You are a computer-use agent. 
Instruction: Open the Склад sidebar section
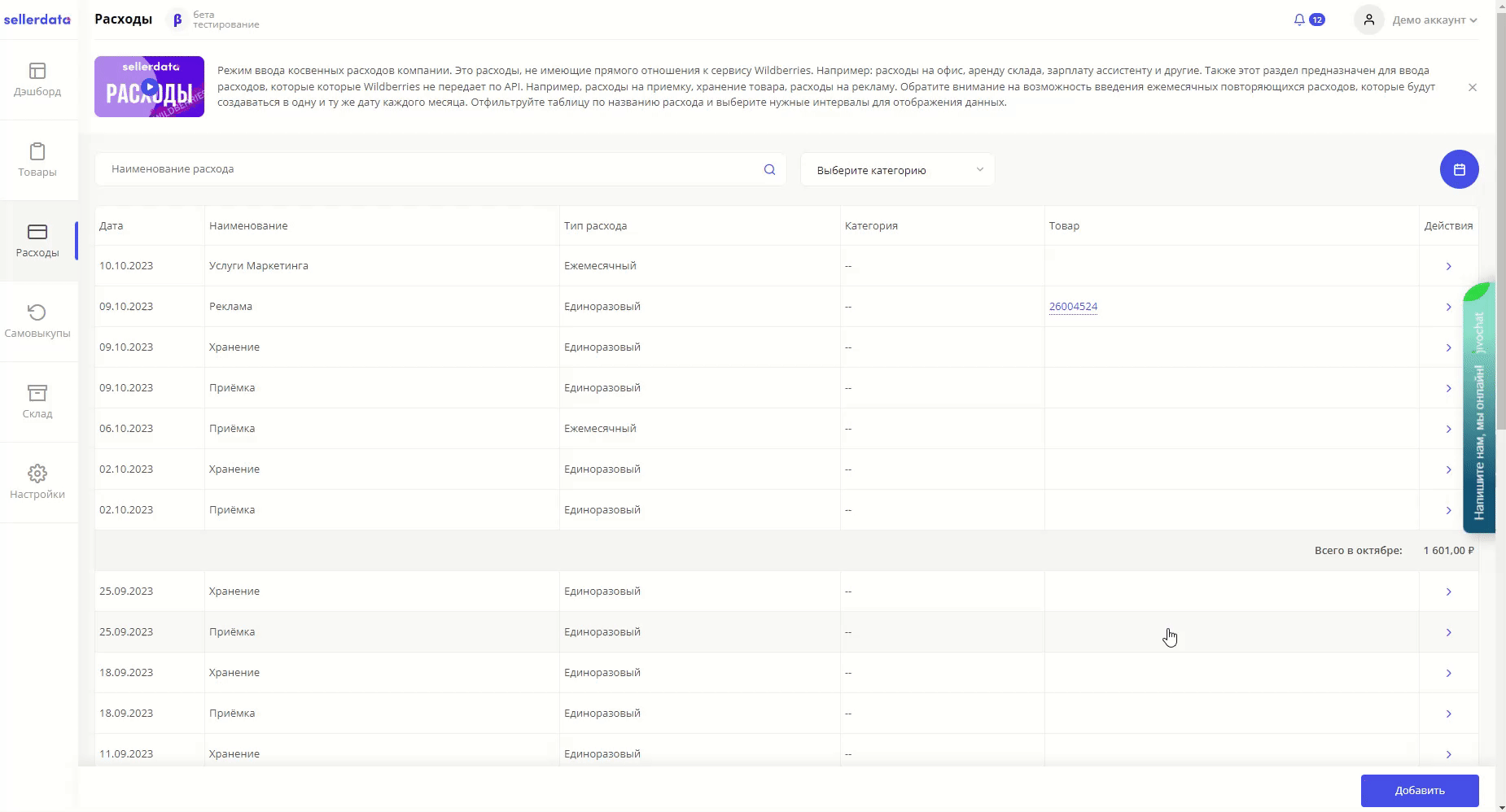tap(37, 402)
